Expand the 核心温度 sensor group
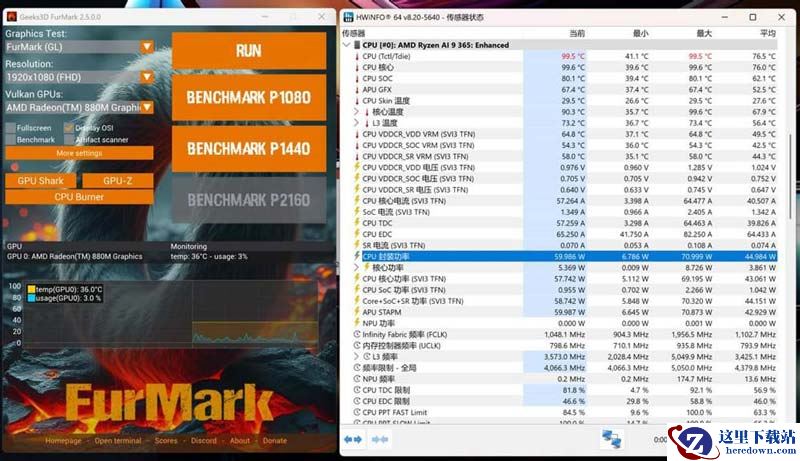This screenshot has height=461, width=800. [357, 112]
